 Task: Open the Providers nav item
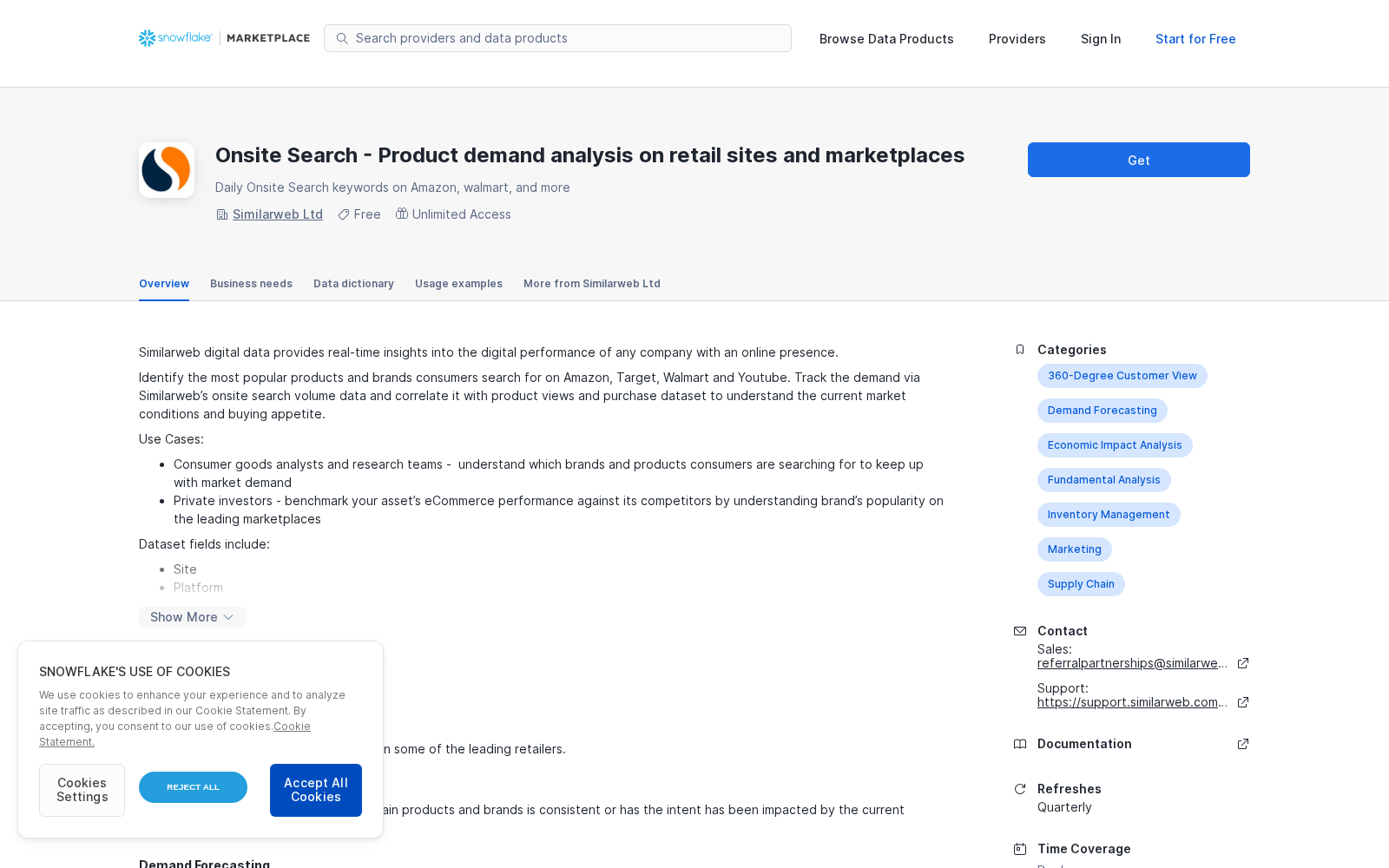pyautogui.click(x=1017, y=39)
